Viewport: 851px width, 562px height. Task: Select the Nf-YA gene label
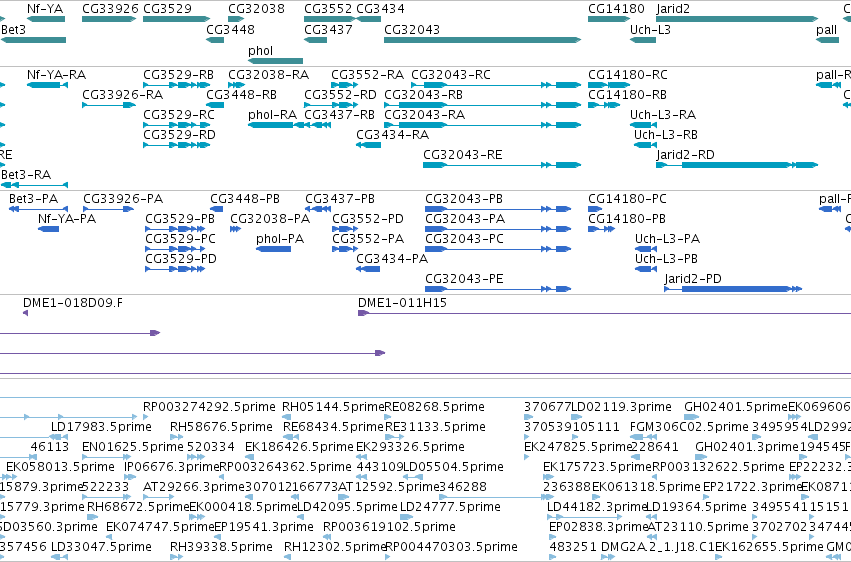tap(45, 9)
